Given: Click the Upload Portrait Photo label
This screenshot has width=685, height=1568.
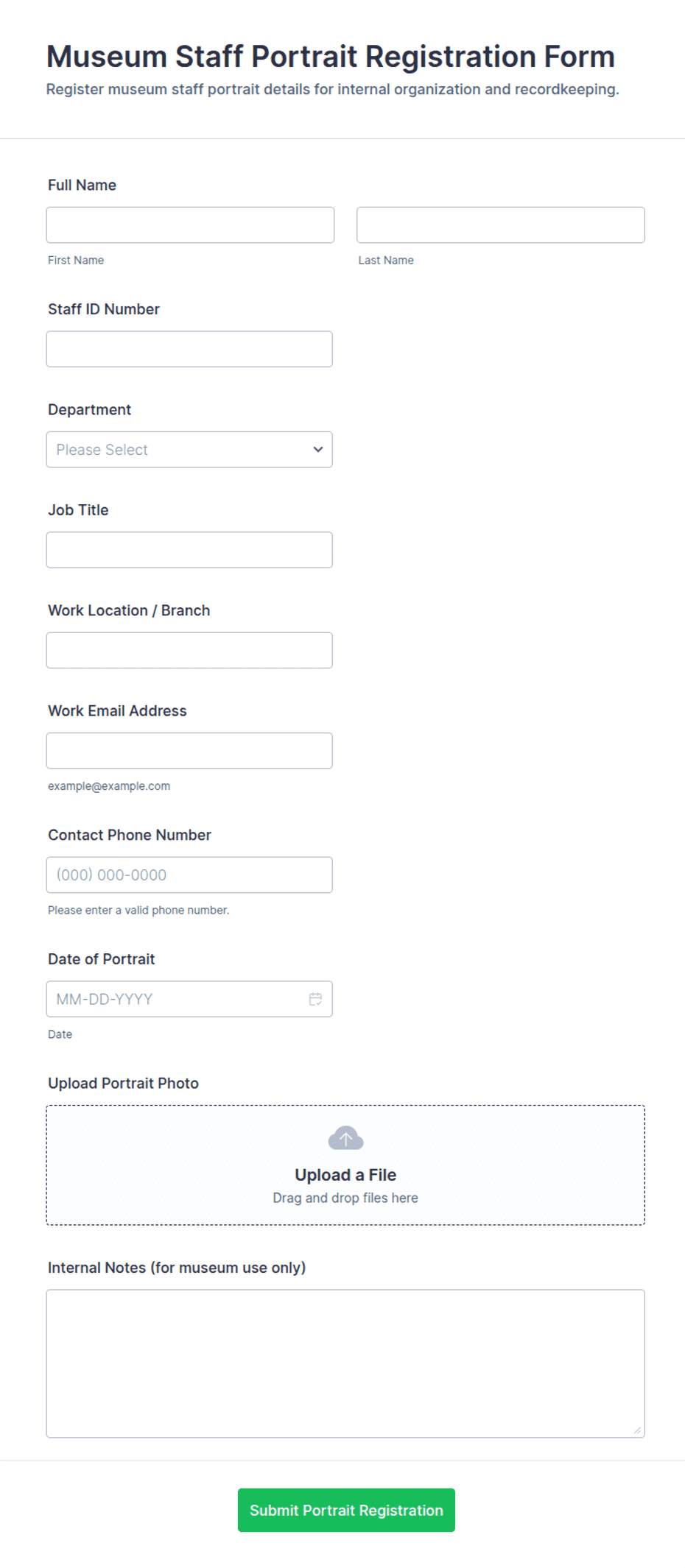Looking at the screenshot, I should tap(123, 1083).
